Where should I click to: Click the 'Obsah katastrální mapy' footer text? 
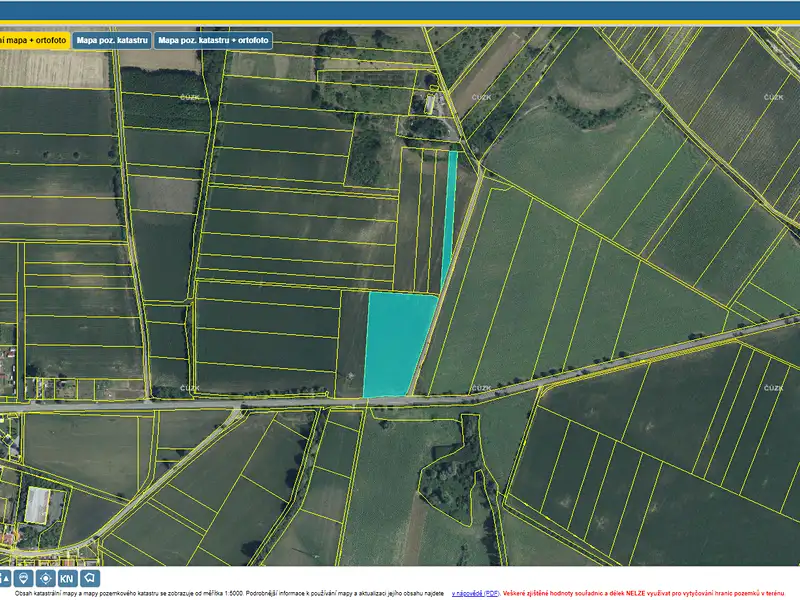pos(230,593)
